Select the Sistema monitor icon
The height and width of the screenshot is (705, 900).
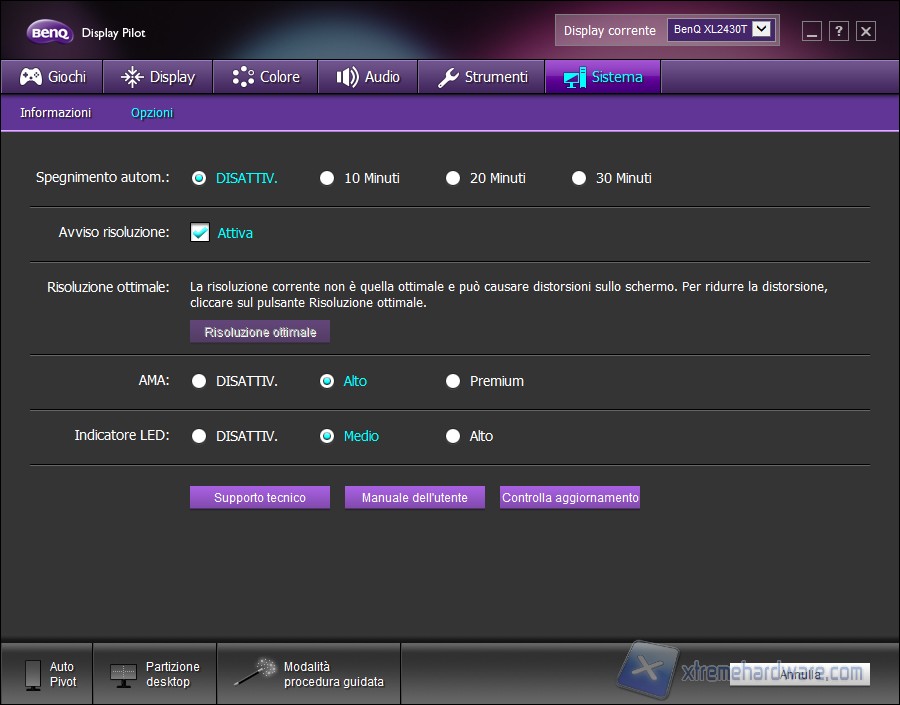[x=575, y=76]
